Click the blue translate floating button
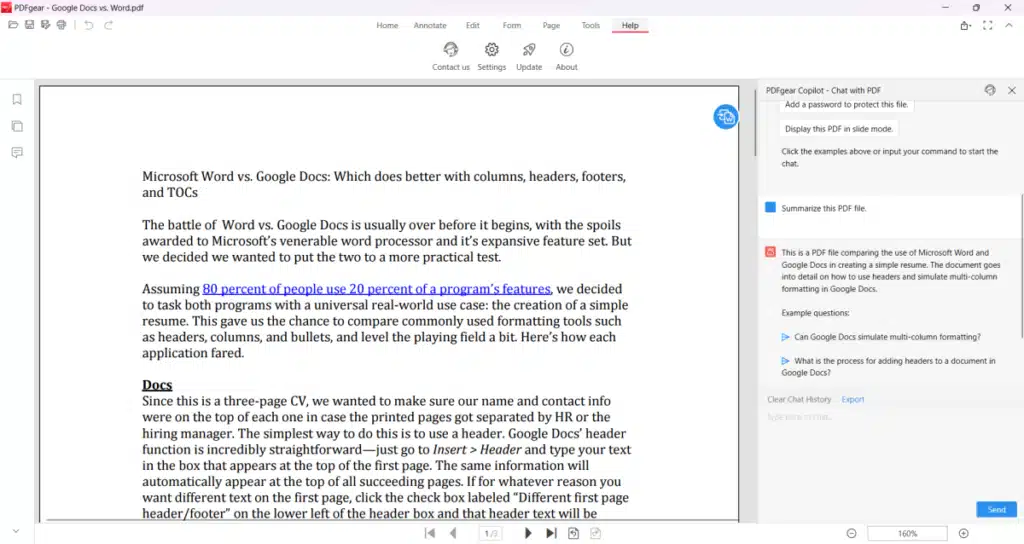The image size is (1024, 544). [726, 117]
